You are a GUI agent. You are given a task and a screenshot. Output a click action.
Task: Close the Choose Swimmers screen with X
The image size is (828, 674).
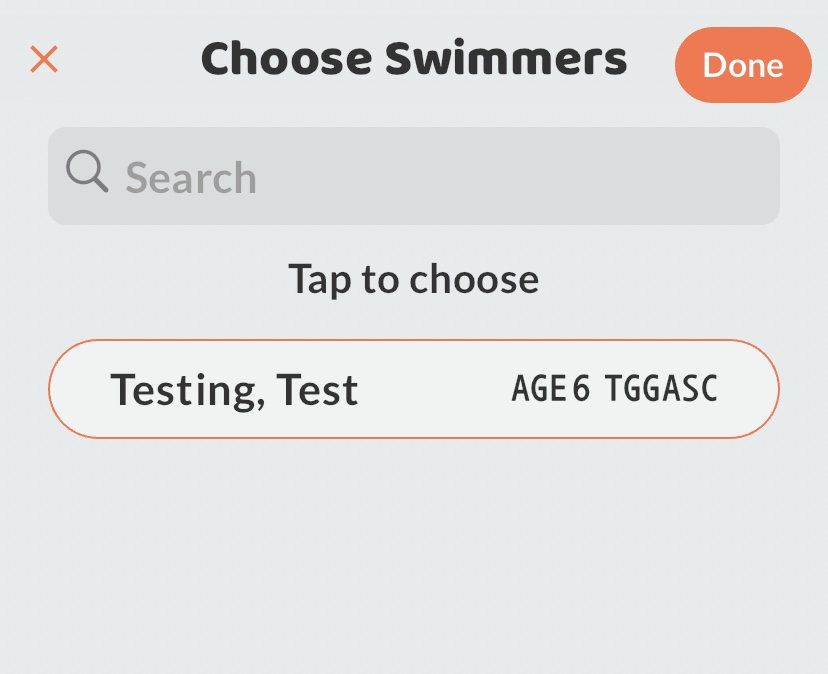click(44, 60)
